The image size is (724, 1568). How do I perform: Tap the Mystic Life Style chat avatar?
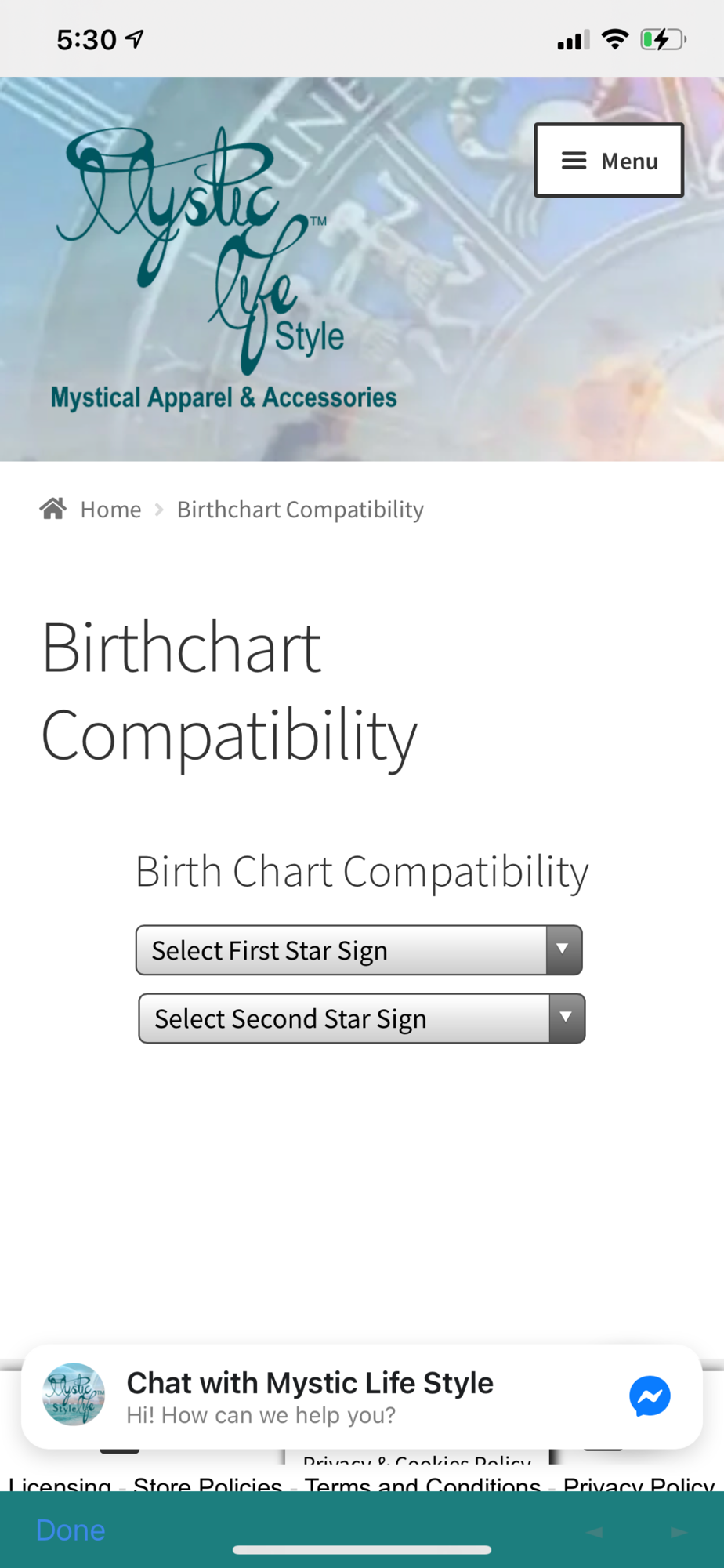(x=74, y=1394)
